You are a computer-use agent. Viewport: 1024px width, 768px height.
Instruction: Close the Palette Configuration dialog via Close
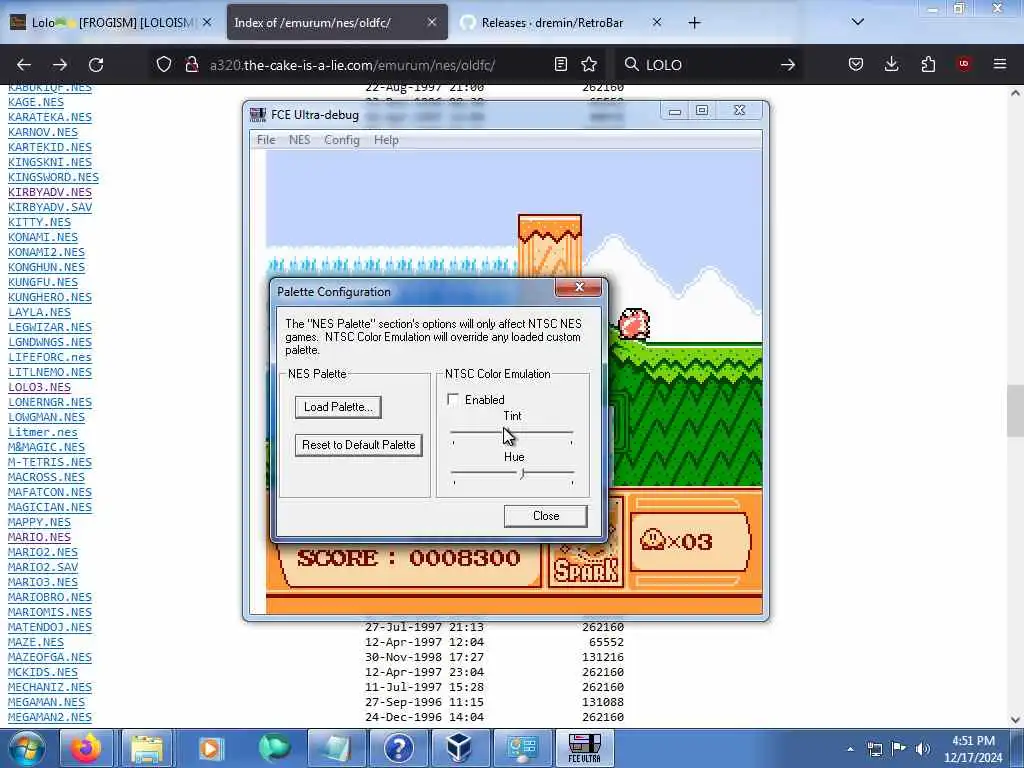tap(546, 516)
